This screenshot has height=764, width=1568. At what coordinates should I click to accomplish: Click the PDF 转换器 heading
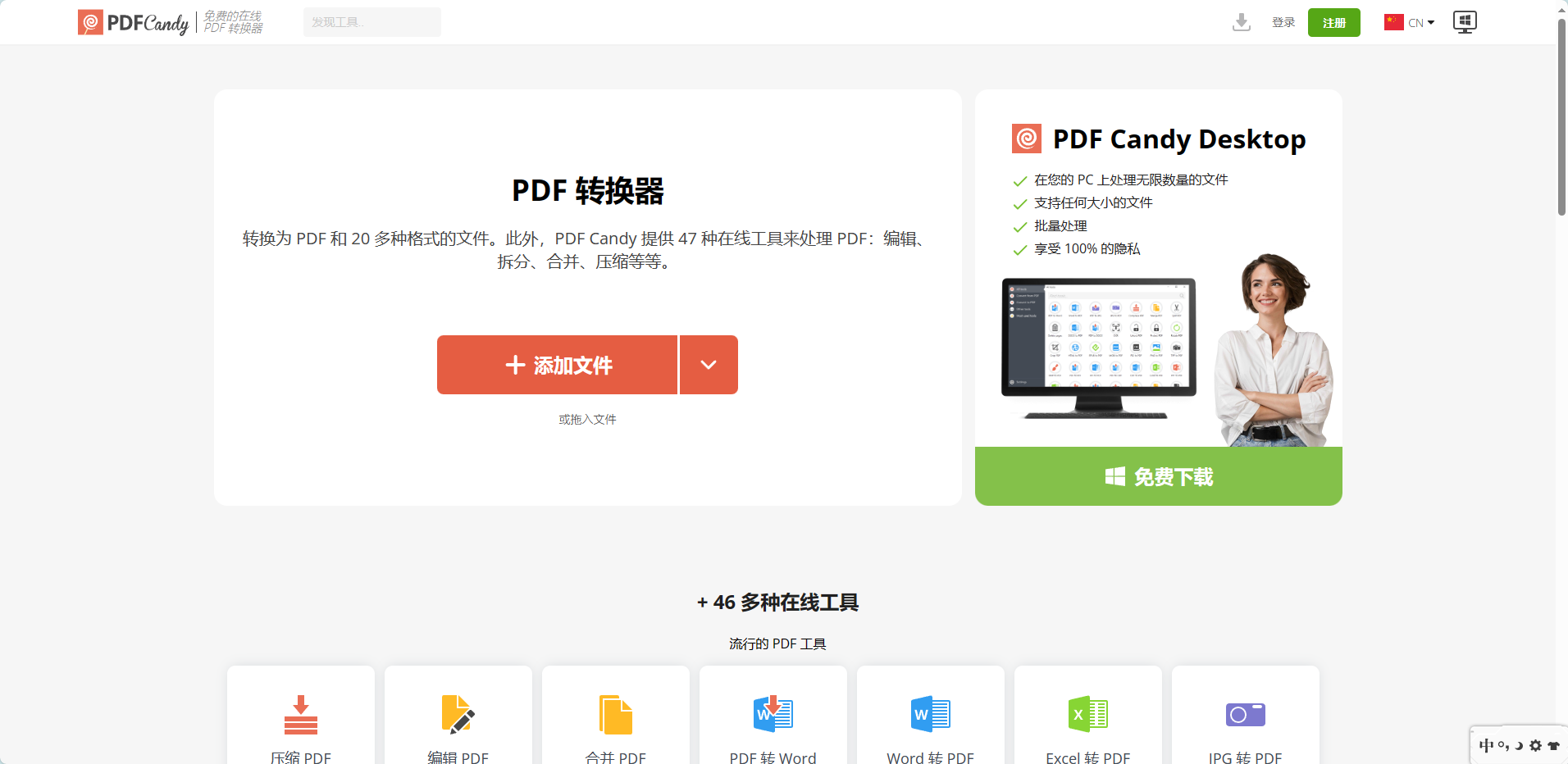[x=587, y=190]
